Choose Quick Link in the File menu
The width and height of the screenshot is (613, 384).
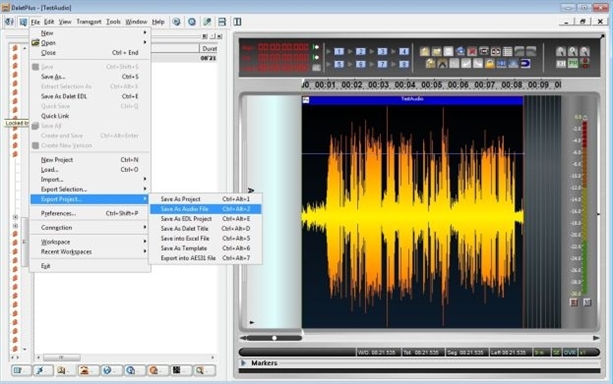tap(90, 116)
